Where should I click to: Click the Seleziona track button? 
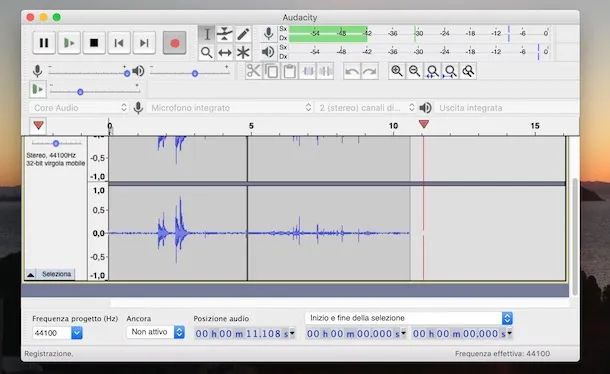click(x=56, y=274)
